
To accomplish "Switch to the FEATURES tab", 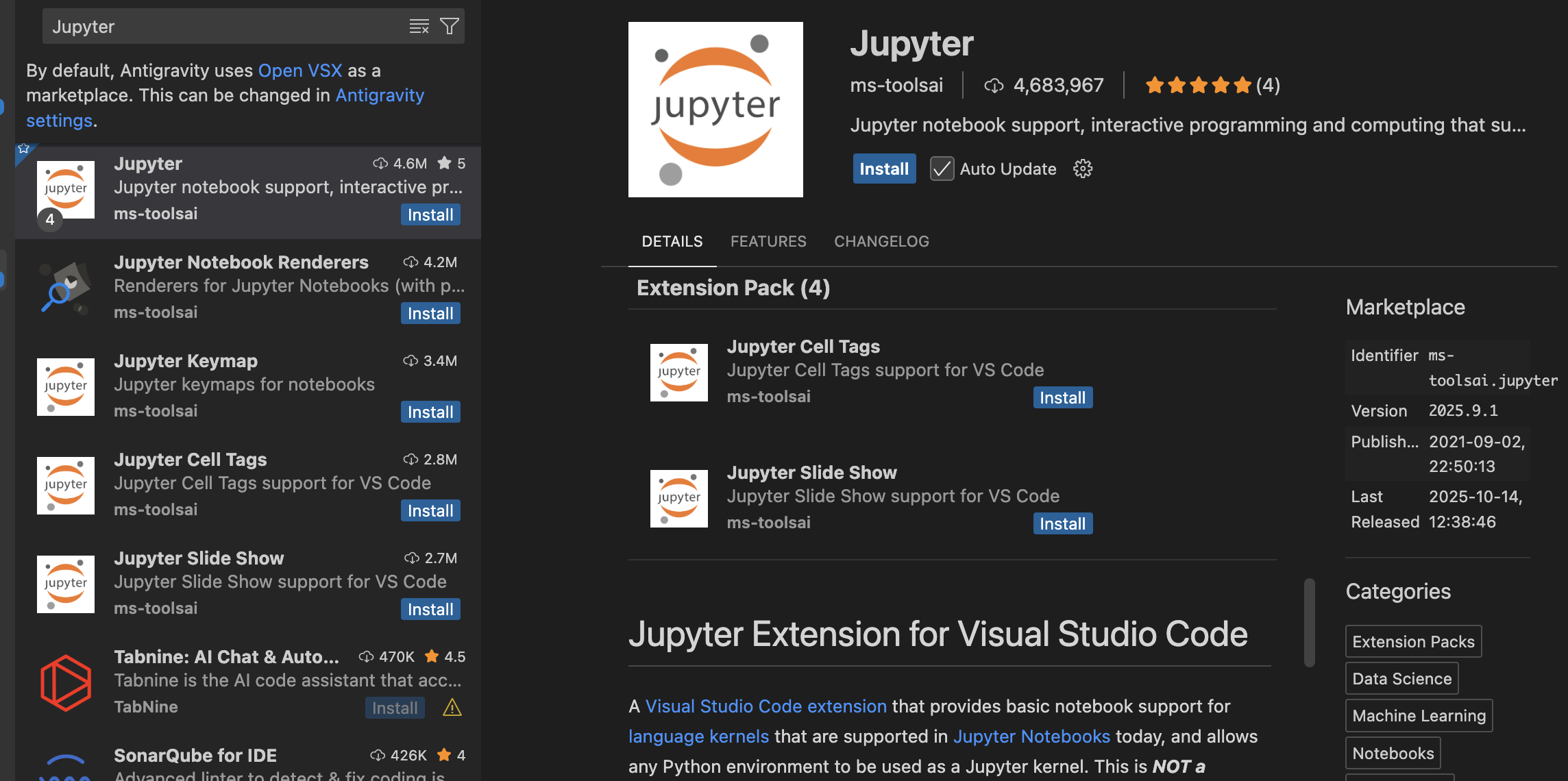I will pos(768,241).
